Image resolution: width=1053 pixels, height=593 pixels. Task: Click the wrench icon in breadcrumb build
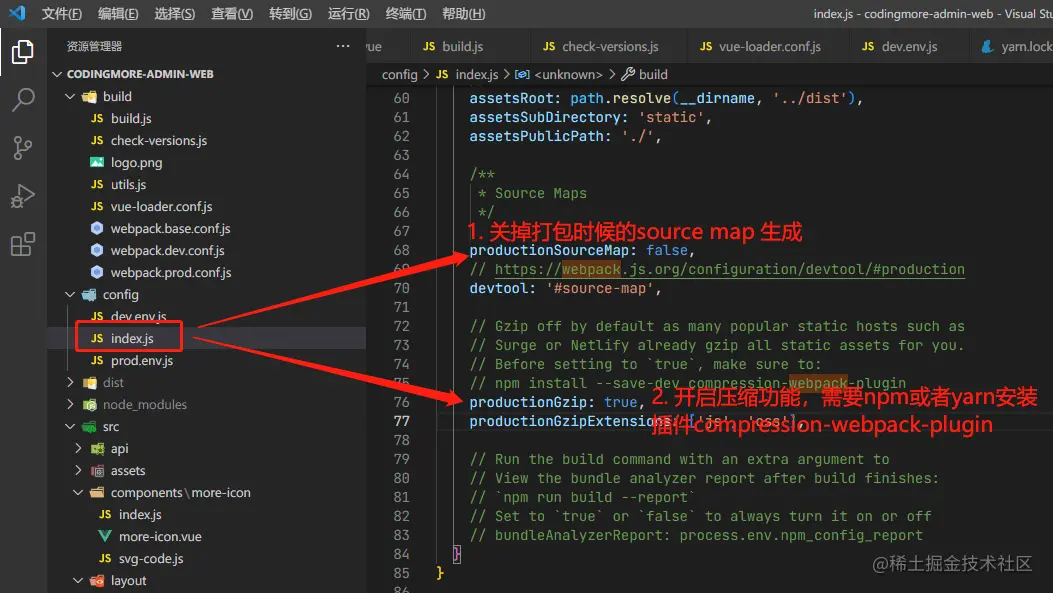point(628,74)
